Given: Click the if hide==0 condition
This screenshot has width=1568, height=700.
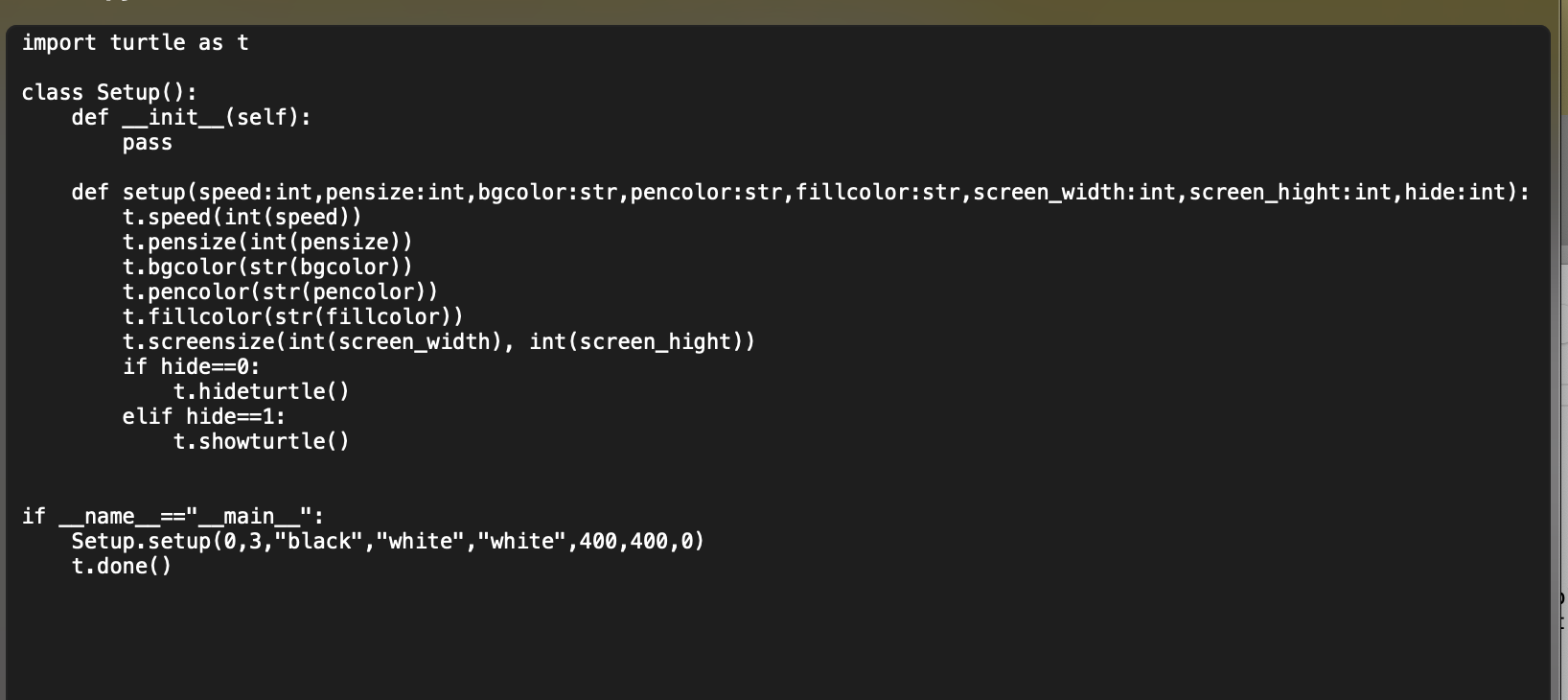Looking at the screenshot, I should point(192,367).
